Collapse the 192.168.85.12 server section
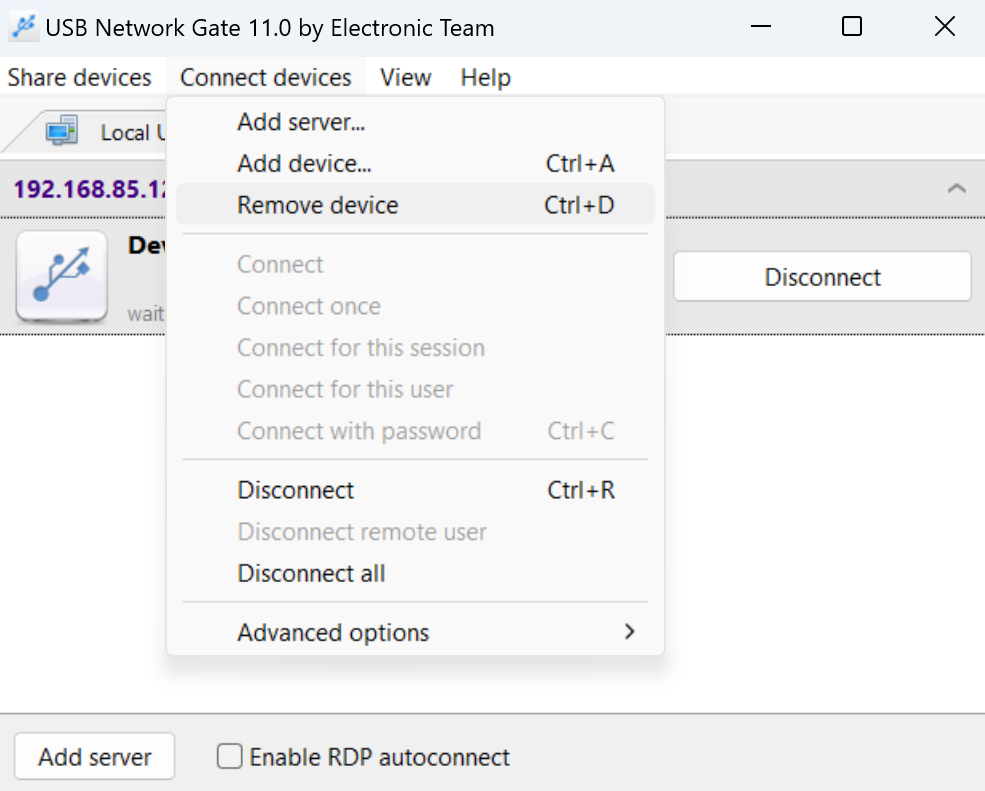 coord(956,188)
